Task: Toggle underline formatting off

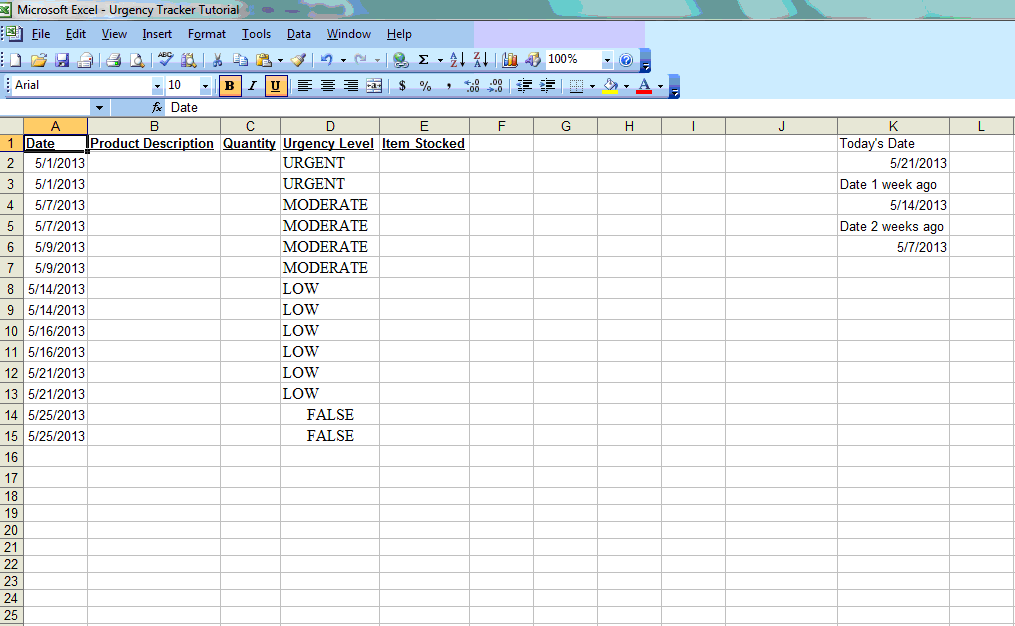Action: (x=275, y=86)
